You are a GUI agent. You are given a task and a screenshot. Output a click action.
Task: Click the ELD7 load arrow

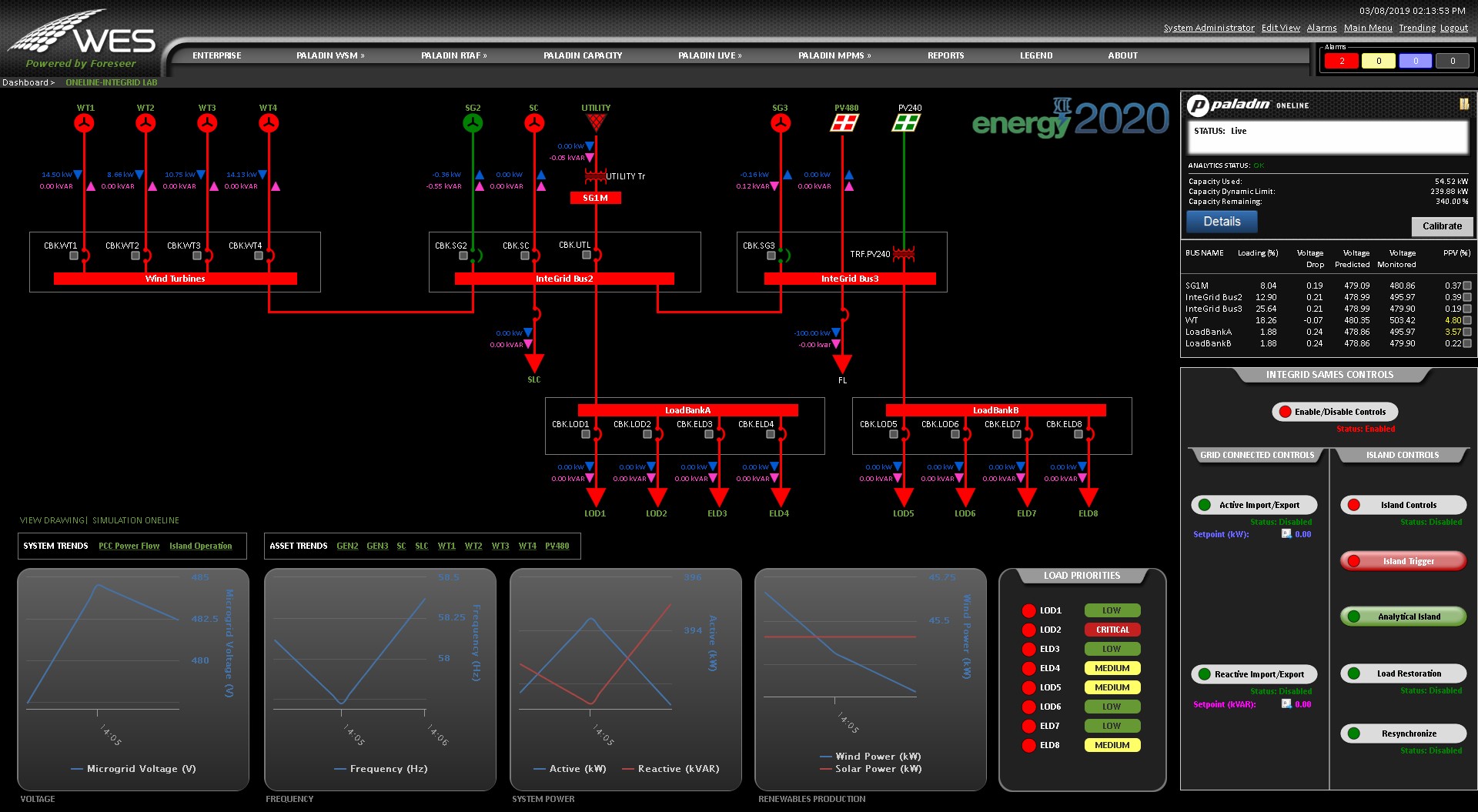[1027, 497]
